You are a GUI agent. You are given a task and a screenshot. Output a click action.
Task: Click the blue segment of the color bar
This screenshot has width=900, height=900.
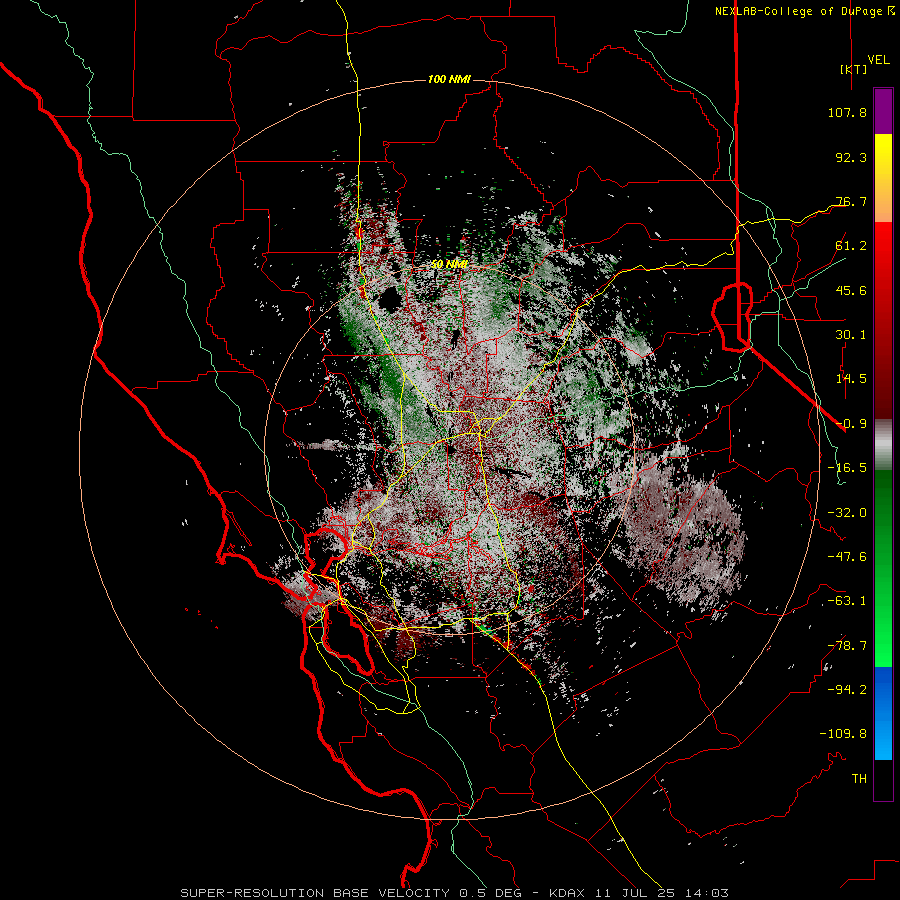pyautogui.click(x=883, y=713)
